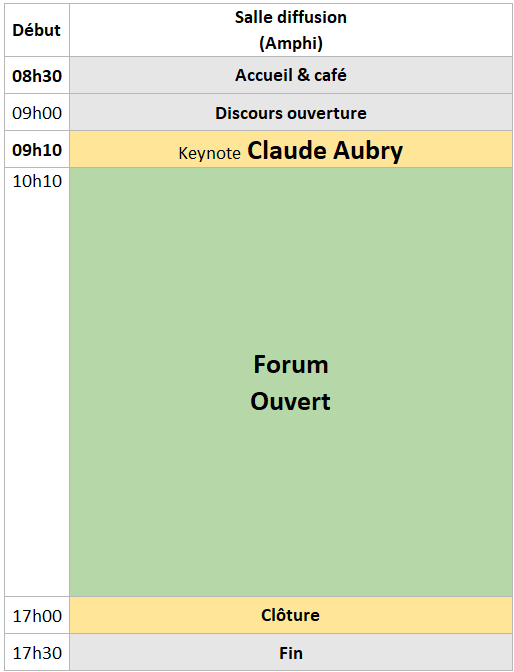The width and height of the screenshot is (514, 672).
Task: Click the word (Amphi) in header
Action: pyautogui.click(x=291, y=44)
